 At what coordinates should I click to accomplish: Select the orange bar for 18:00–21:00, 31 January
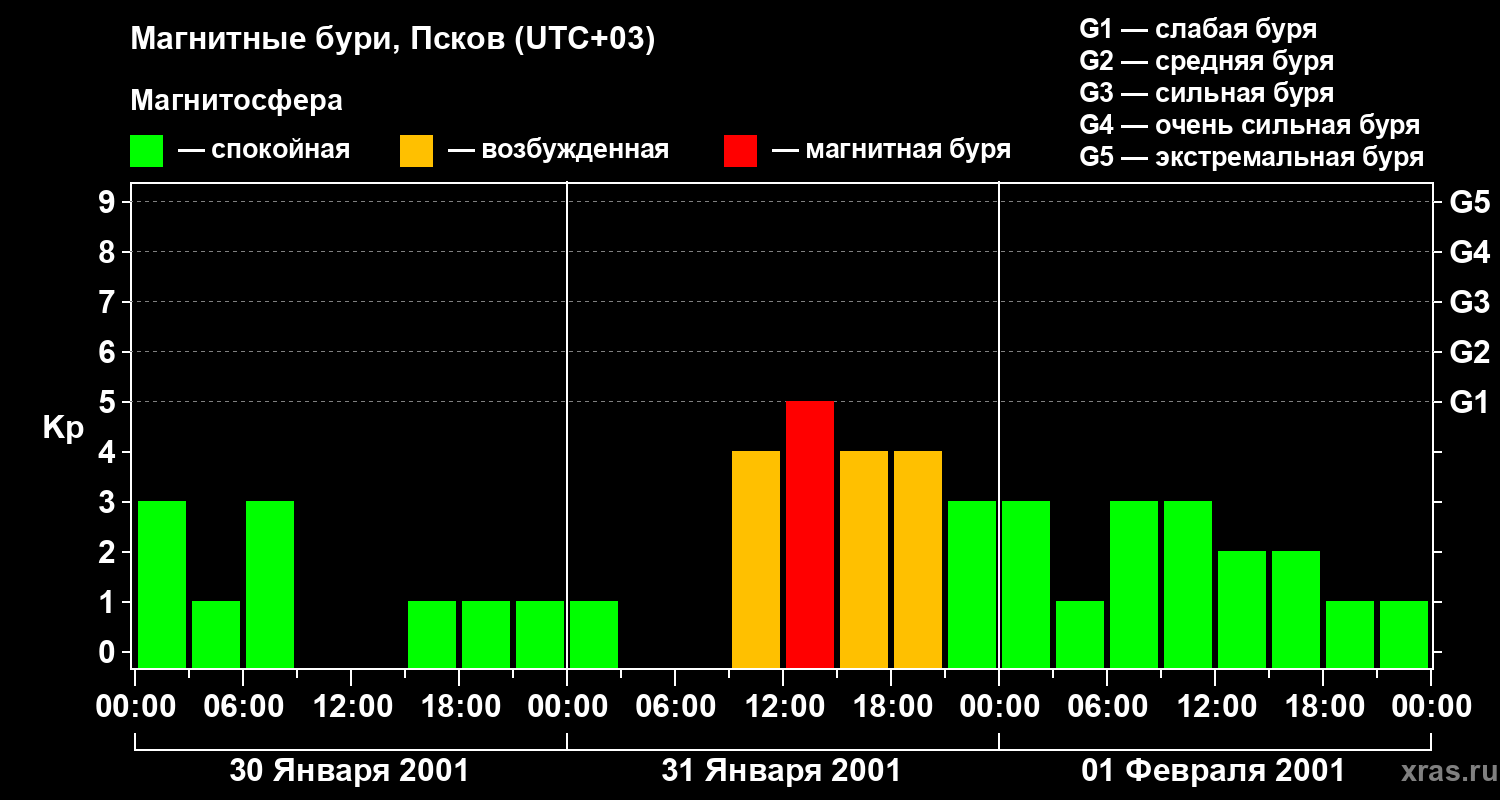pos(918,559)
